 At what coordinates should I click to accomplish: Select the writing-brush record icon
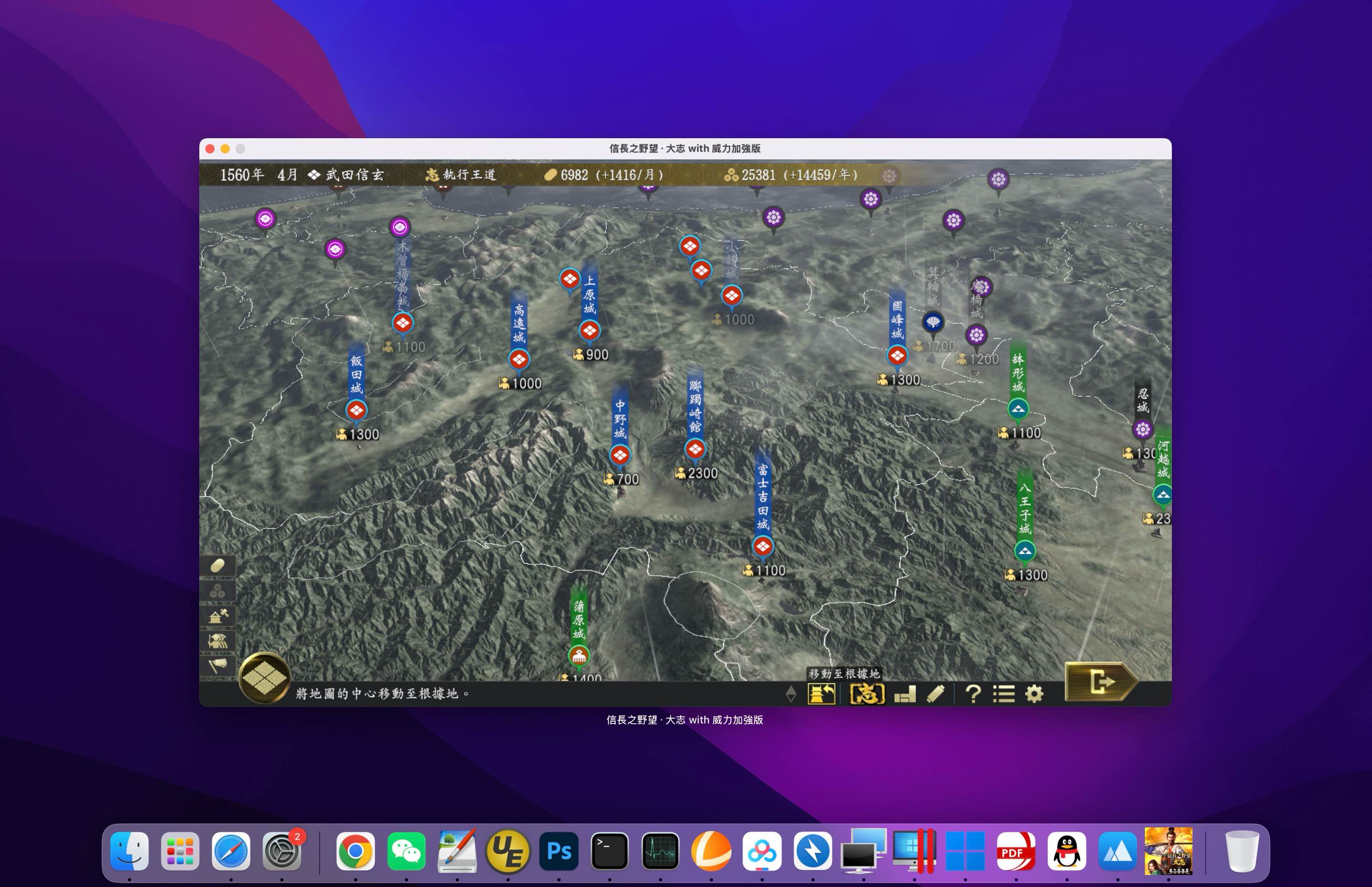pos(936,694)
